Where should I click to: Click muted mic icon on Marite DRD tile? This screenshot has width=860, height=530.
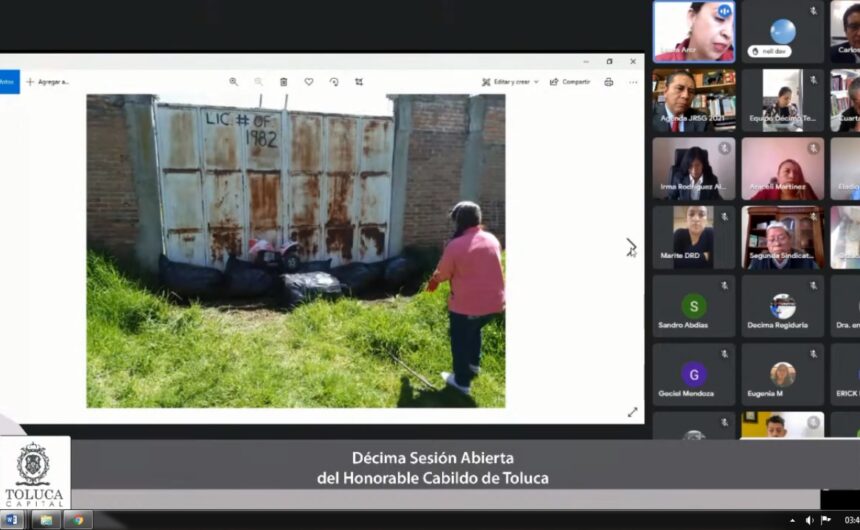click(725, 217)
